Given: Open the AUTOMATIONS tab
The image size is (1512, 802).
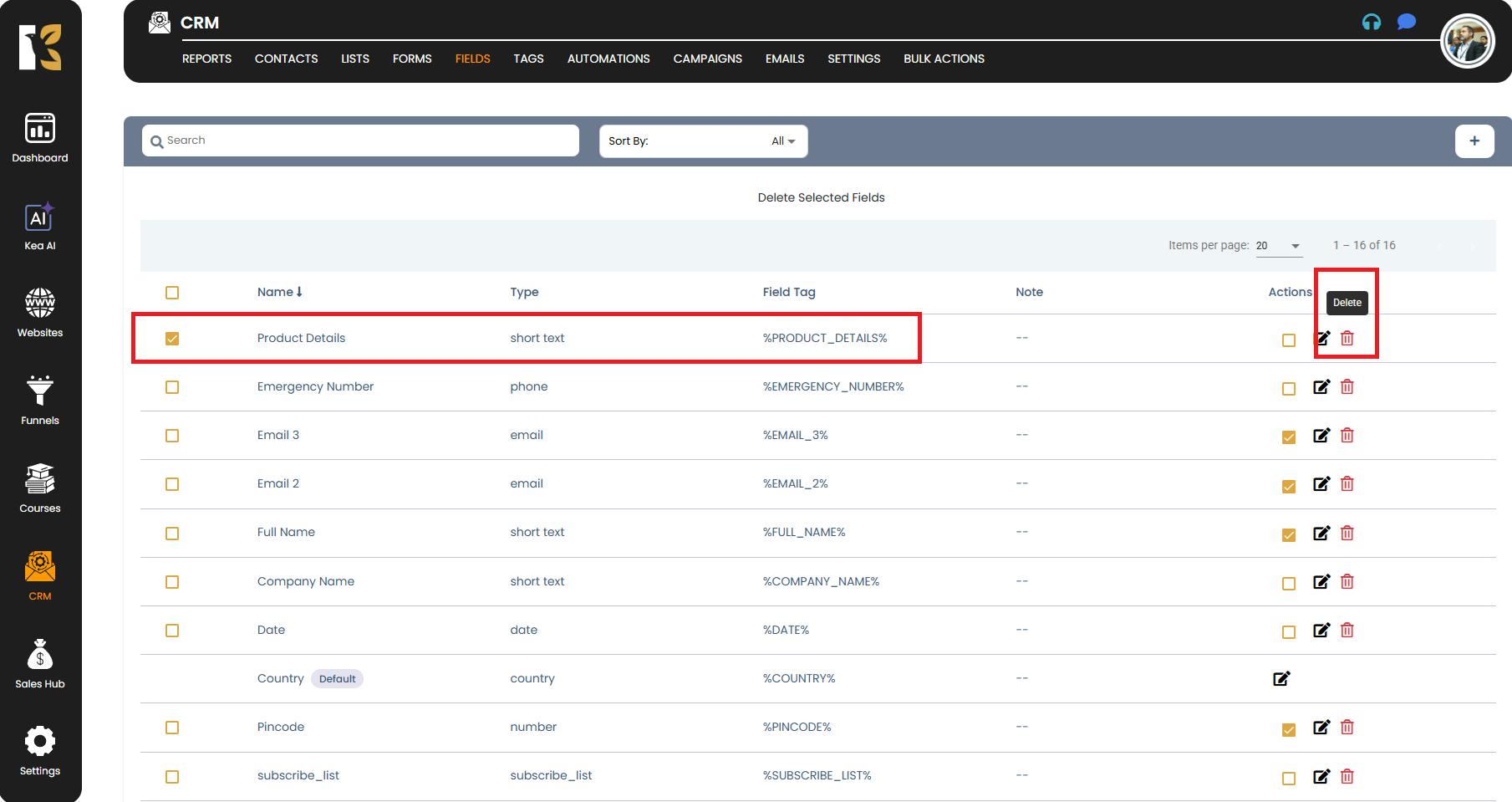Looking at the screenshot, I should point(608,59).
